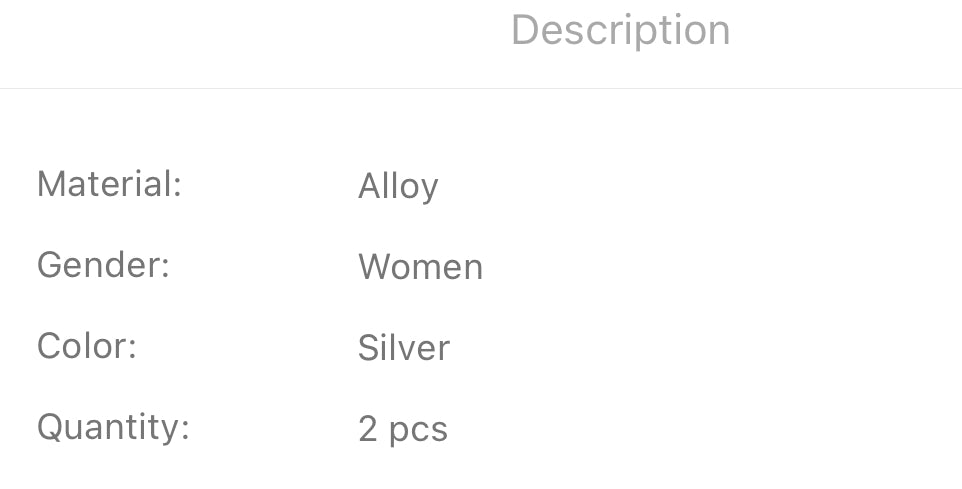Tap the text "Women"

click(420, 267)
